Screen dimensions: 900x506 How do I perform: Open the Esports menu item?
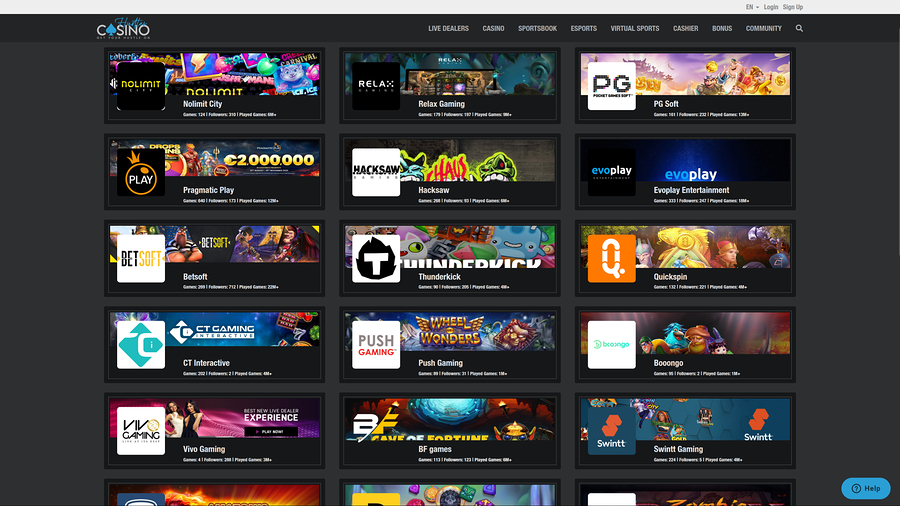pos(584,28)
